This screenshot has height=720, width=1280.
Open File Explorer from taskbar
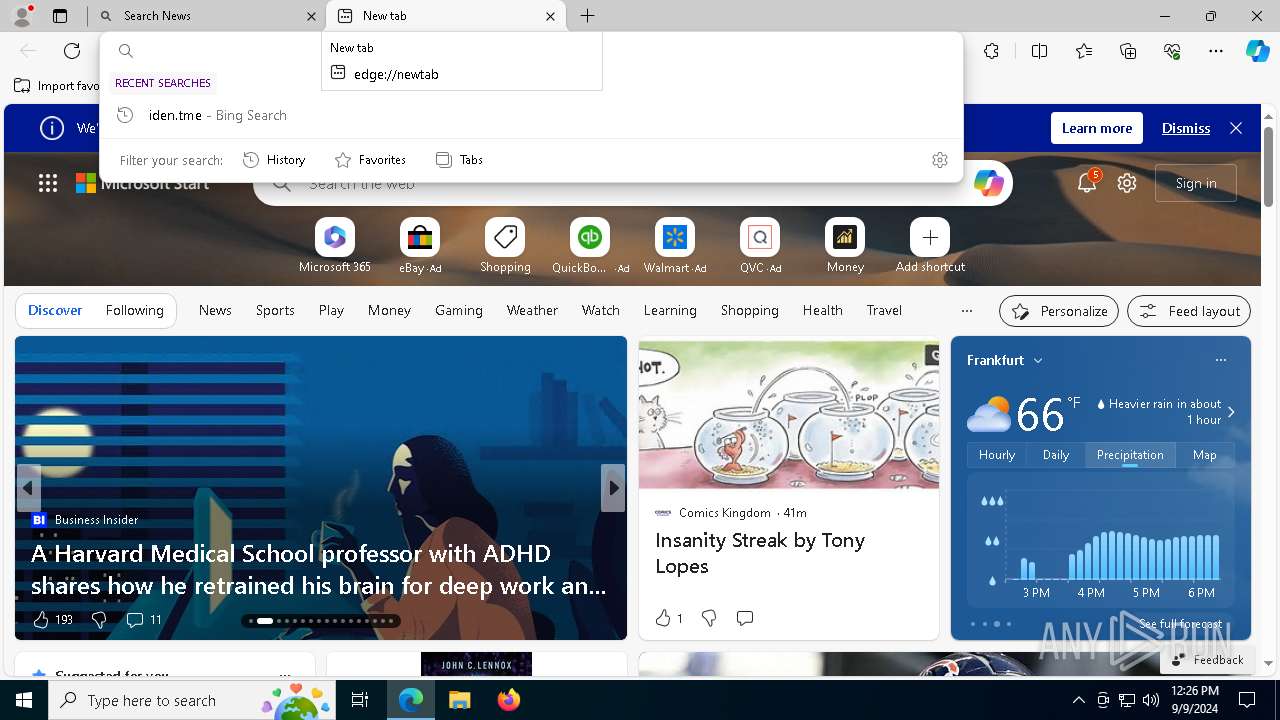click(459, 700)
